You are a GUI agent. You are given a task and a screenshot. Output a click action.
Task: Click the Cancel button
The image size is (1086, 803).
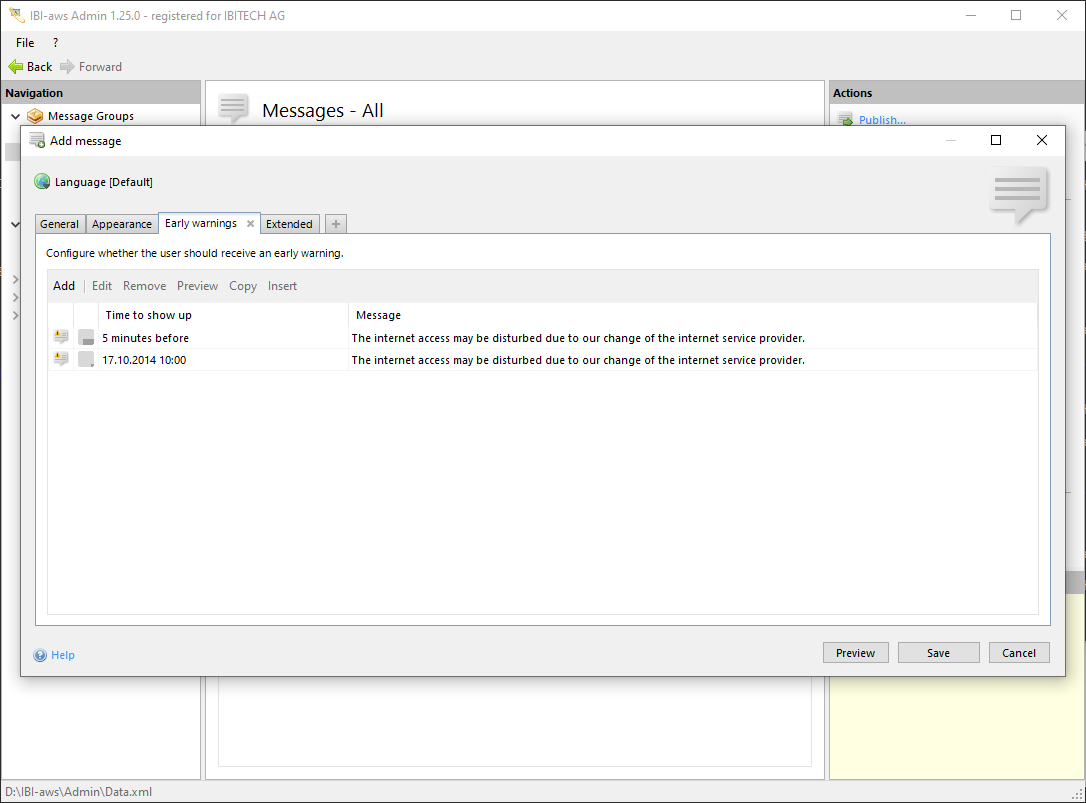(x=1019, y=653)
